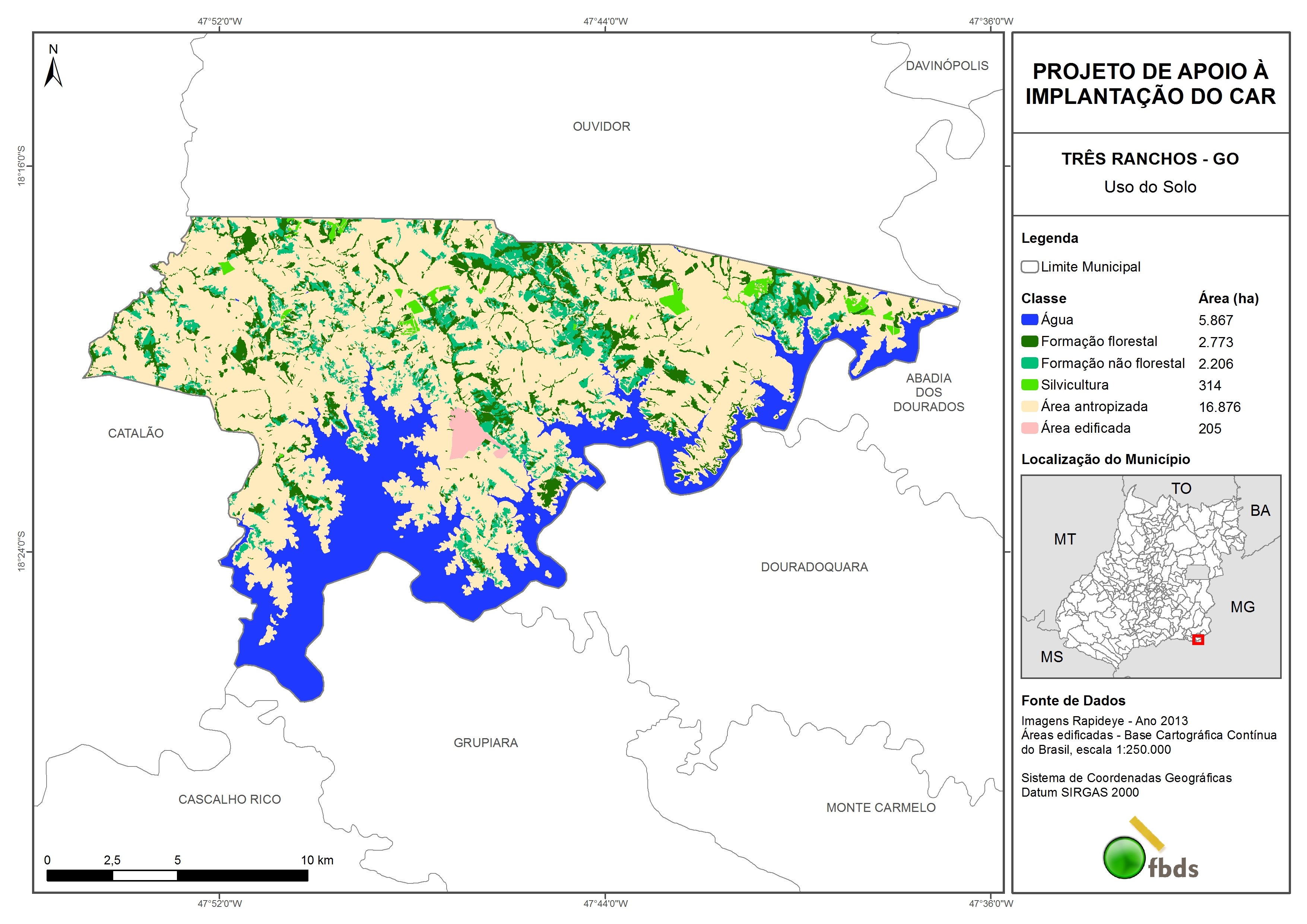
Task: Click the Área antropizada beige swatch
Action: pos(1029,406)
